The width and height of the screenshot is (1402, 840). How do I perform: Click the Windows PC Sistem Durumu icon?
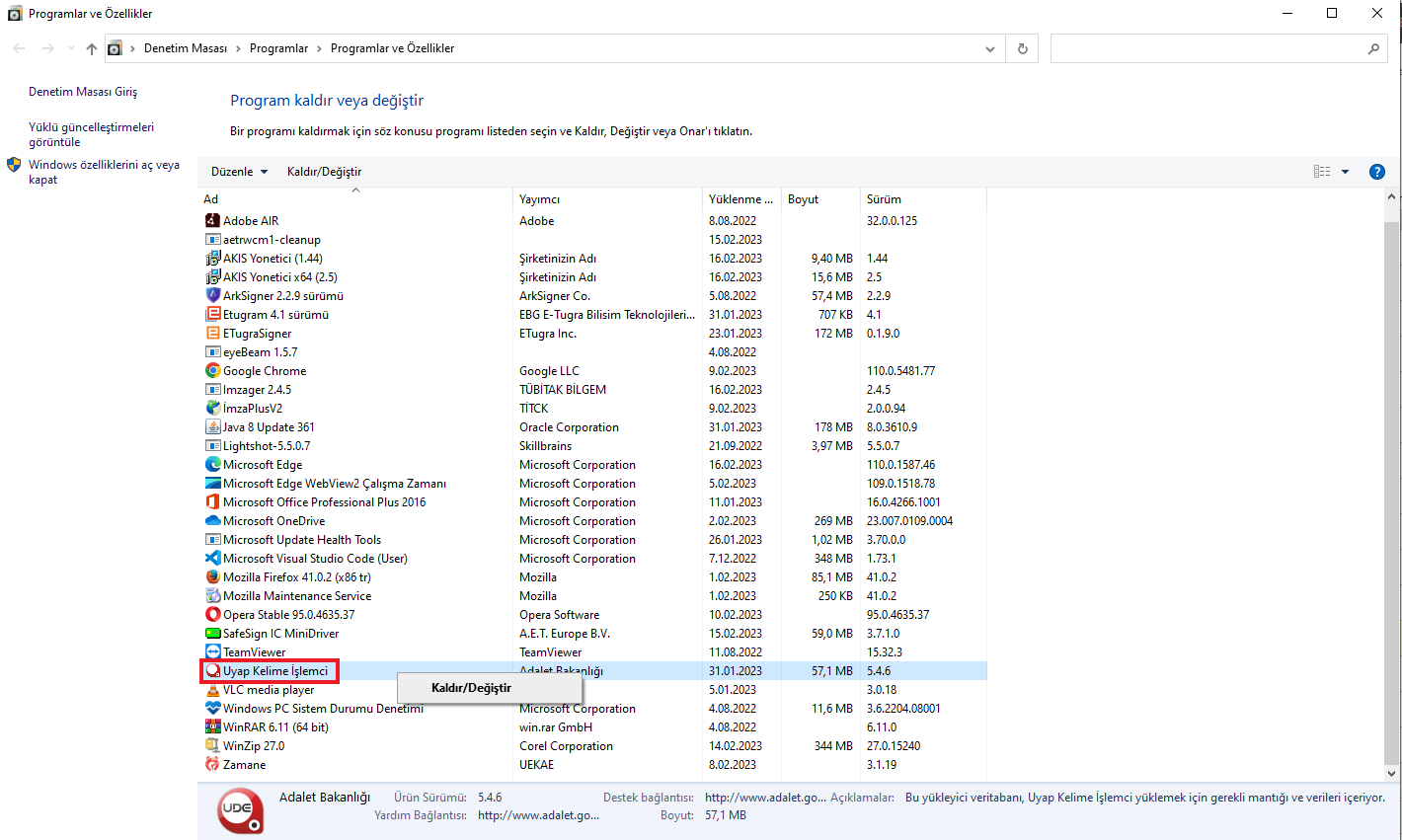coord(212,709)
